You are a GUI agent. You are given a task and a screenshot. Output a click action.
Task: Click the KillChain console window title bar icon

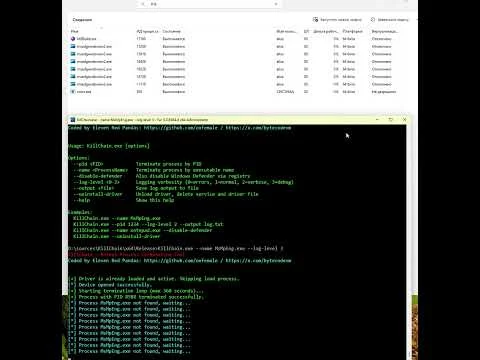click(x=73, y=120)
